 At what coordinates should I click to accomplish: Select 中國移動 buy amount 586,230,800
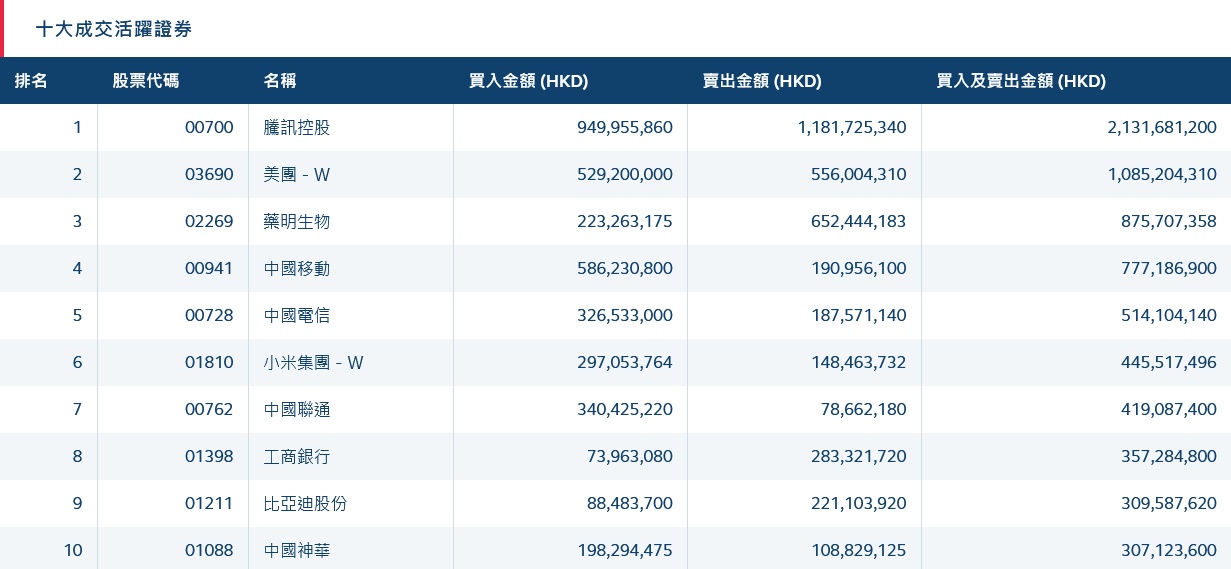[x=625, y=268]
